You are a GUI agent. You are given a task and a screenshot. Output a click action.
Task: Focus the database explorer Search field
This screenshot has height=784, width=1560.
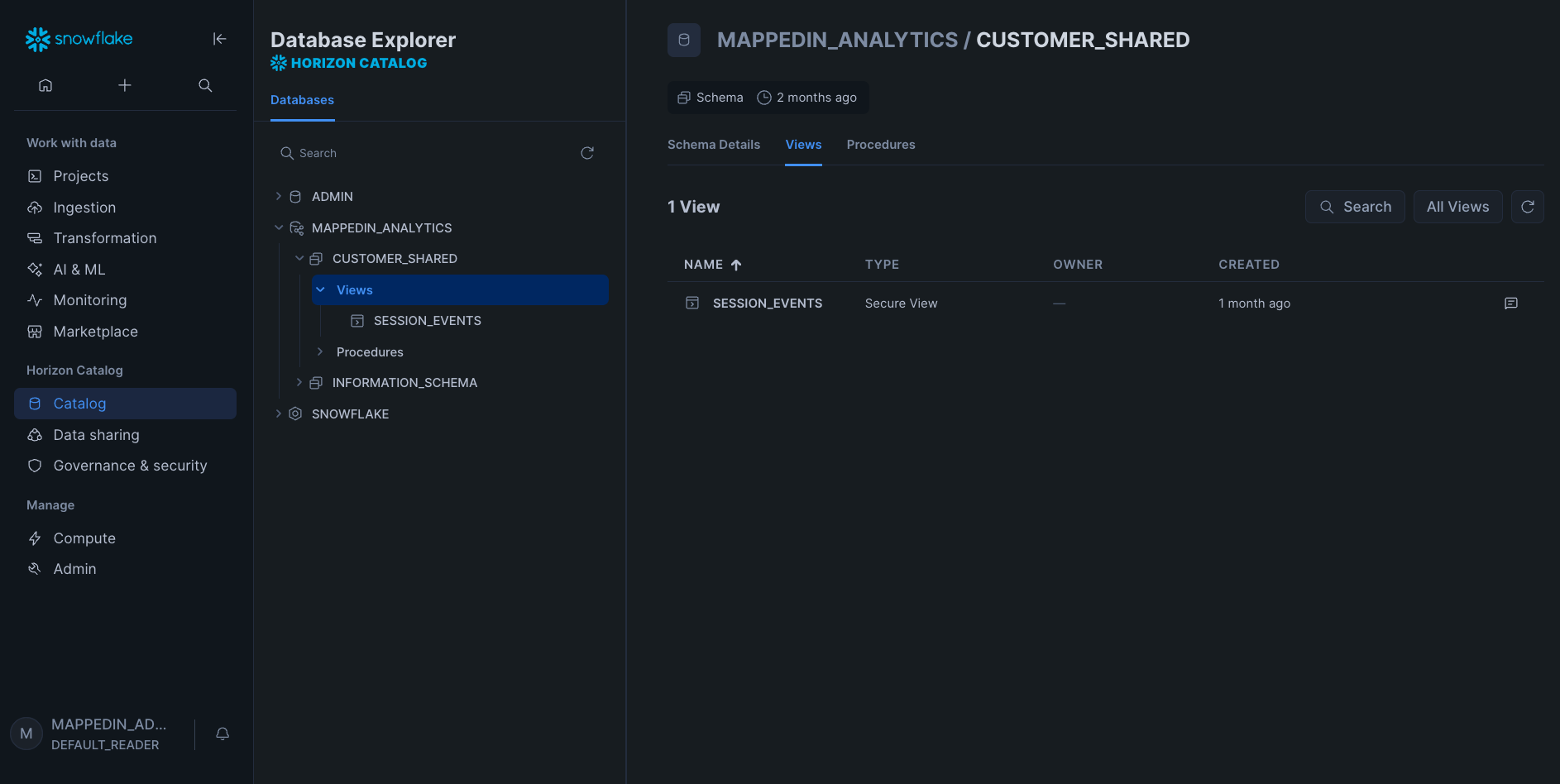[426, 153]
